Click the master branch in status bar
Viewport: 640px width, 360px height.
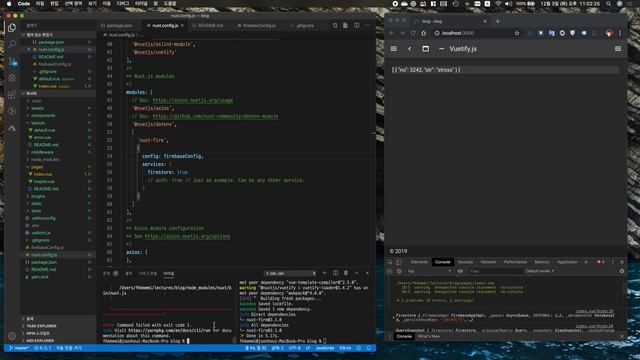pyautogui.click(x=19, y=348)
